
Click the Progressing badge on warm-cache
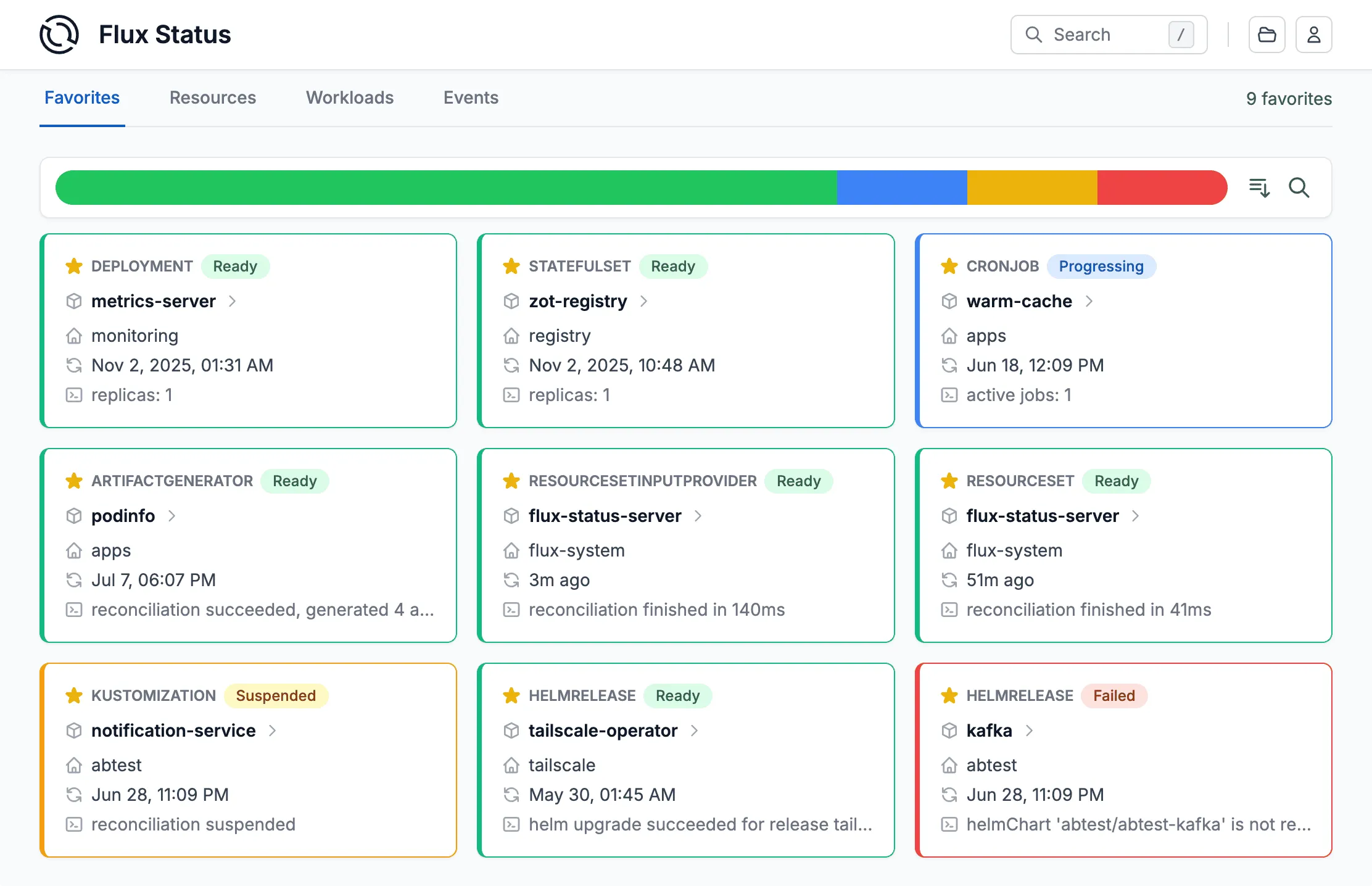pyautogui.click(x=1101, y=266)
